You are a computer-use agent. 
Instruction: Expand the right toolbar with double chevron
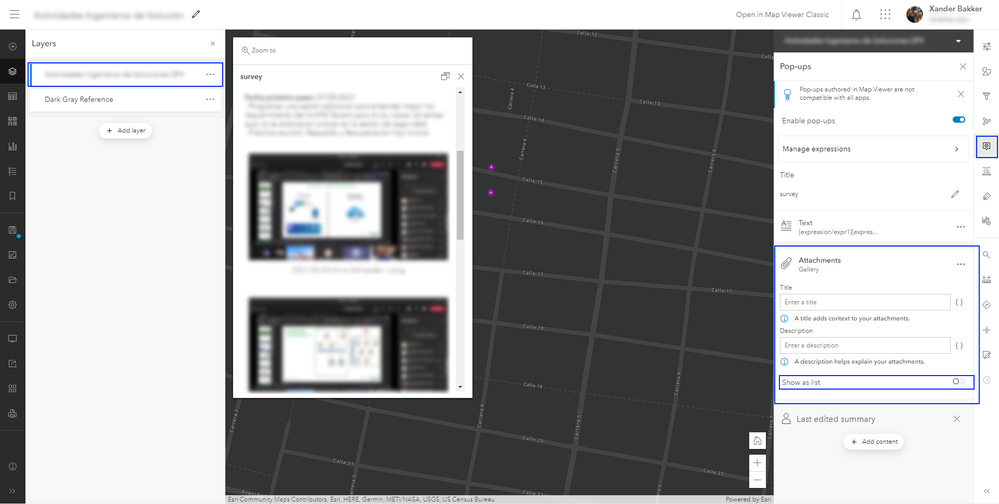pos(986,491)
